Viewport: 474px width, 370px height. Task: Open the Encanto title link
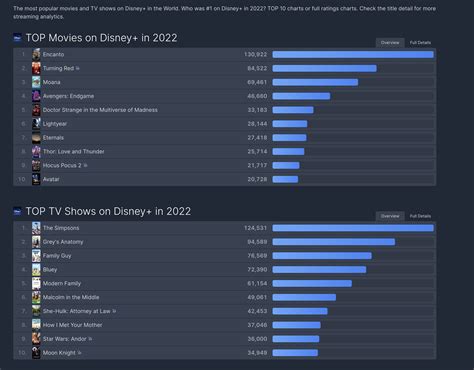click(53, 54)
